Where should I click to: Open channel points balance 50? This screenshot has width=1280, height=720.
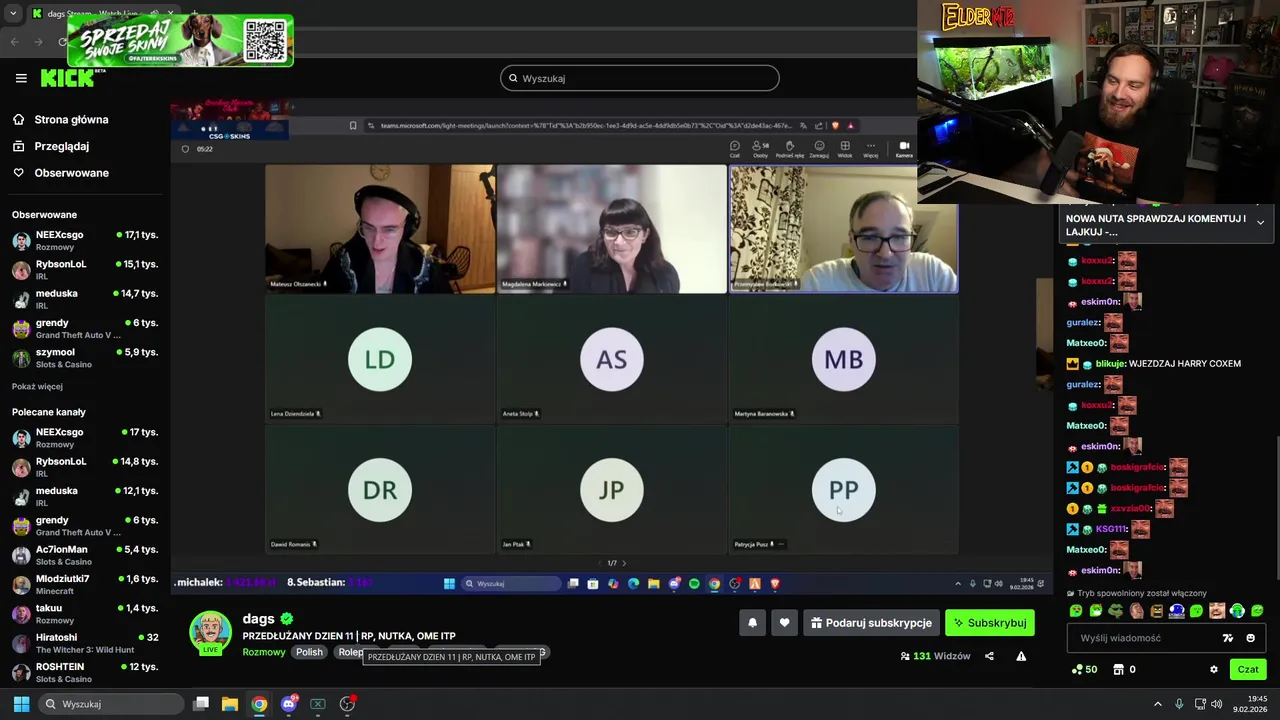[1084, 670]
